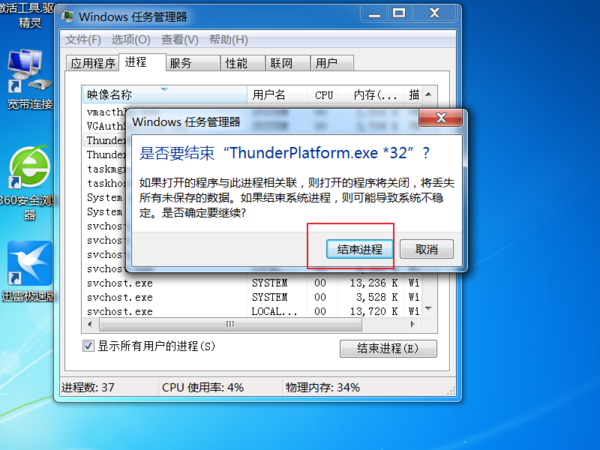Sort by CPU column header
The height and width of the screenshot is (450, 600).
click(x=324, y=95)
